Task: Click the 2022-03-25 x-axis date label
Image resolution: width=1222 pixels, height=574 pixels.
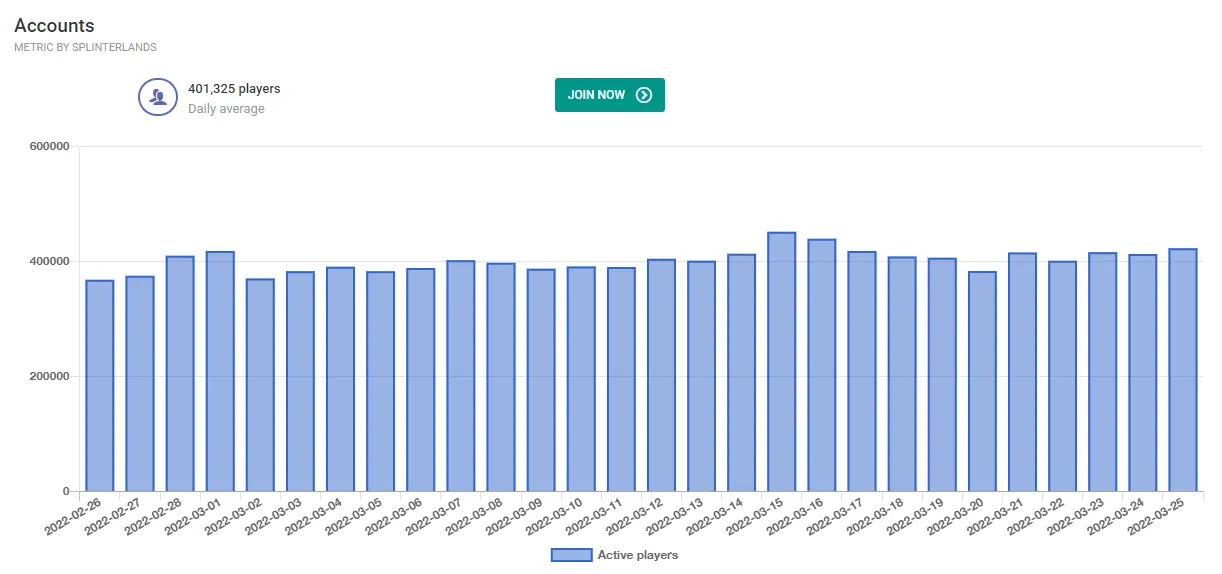Action: (x=1157, y=517)
